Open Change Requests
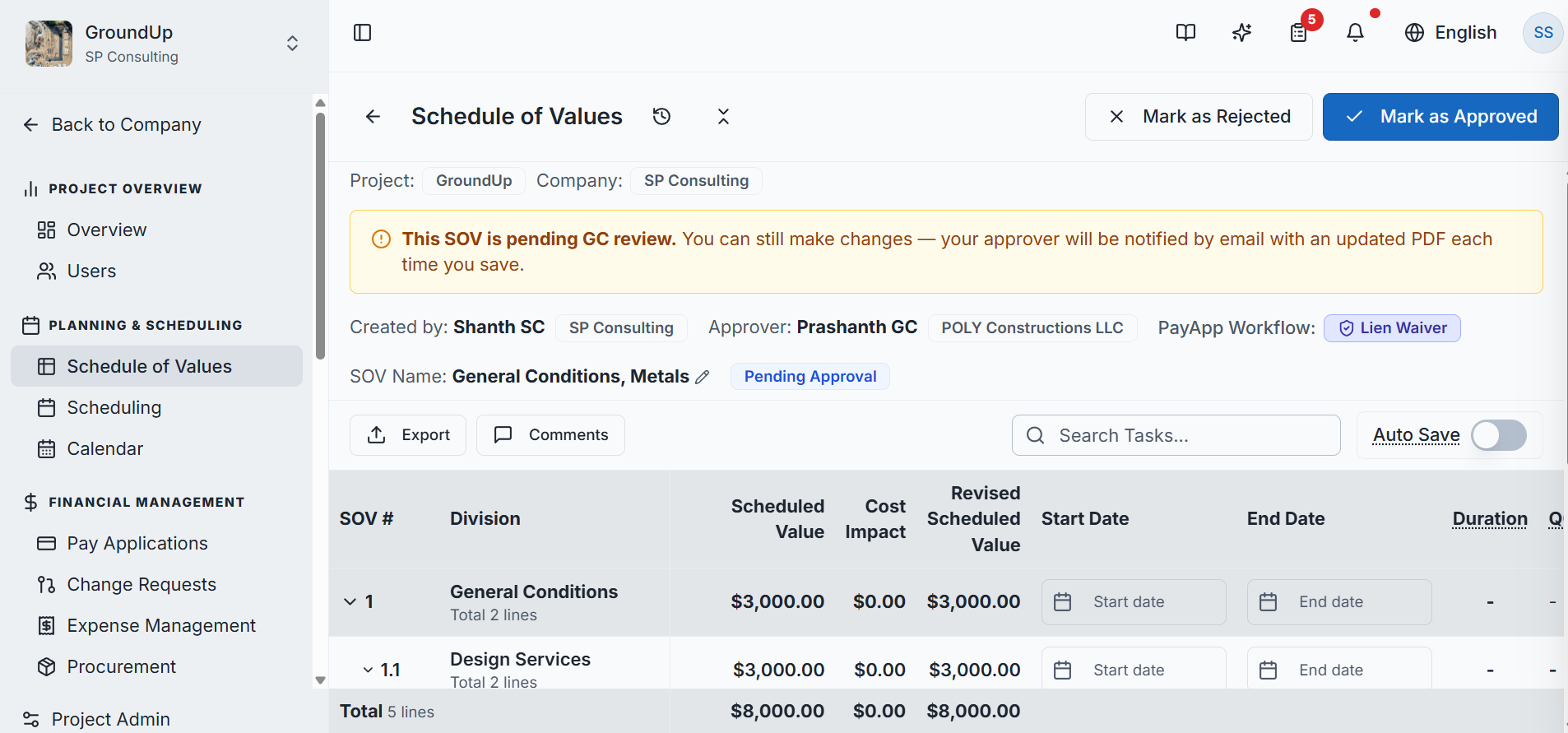This screenshot has width=1568, height=733. tap(156, 584)
